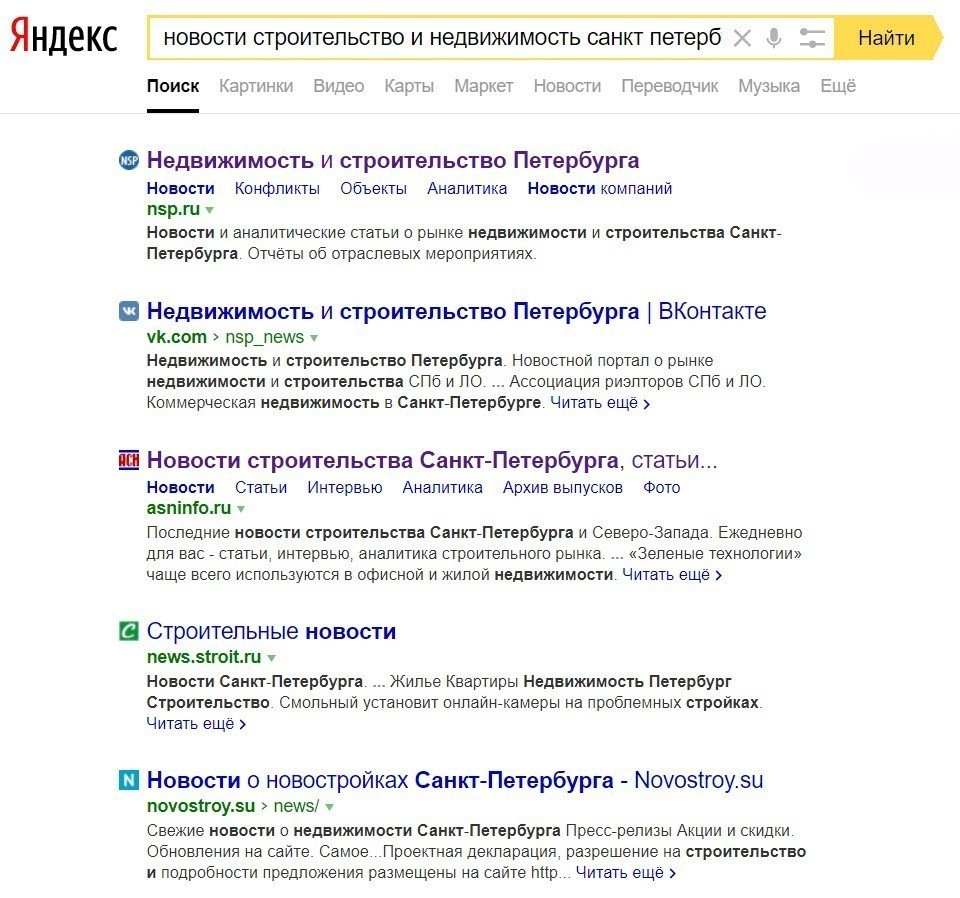Expand dropdown arrow next to nsp_news
The image size is (960, 898).
tap(314, 338)
